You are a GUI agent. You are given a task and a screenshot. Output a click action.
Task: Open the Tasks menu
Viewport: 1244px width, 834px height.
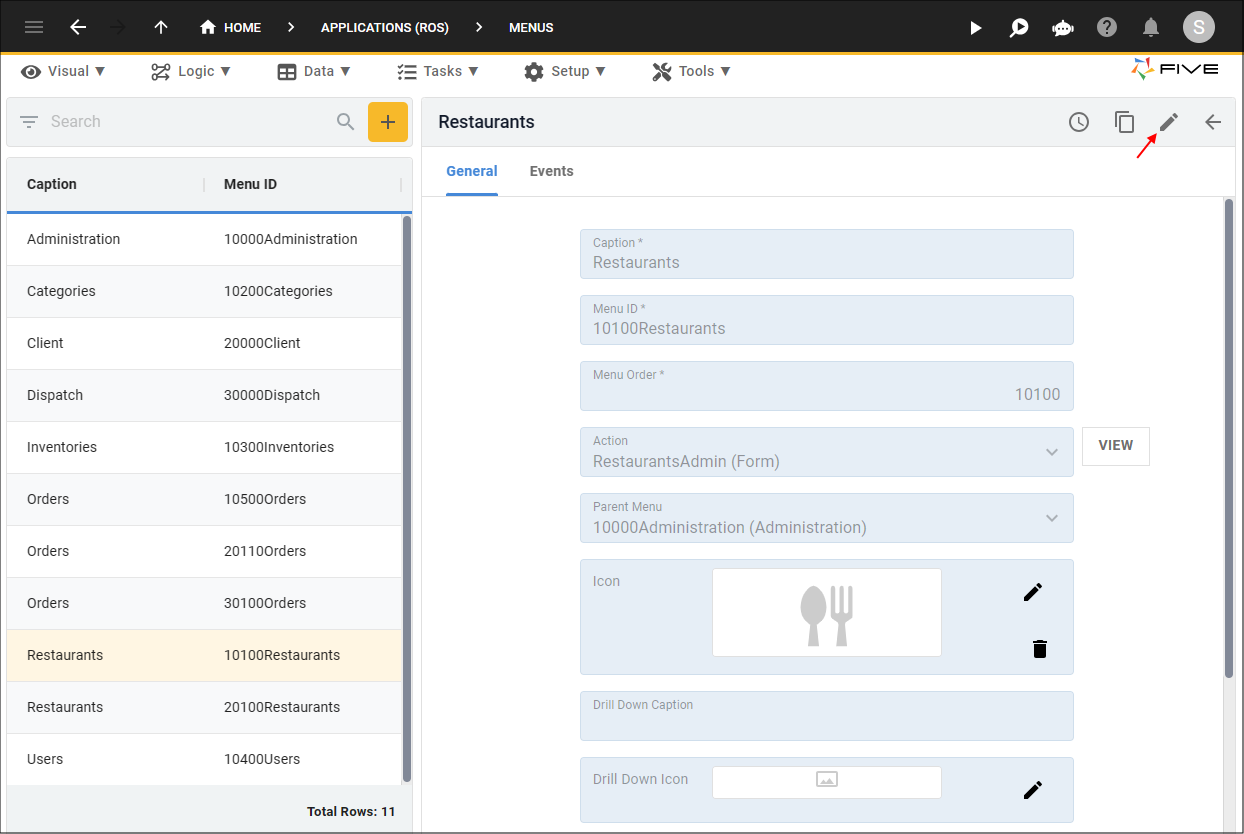tap(438, 71)
